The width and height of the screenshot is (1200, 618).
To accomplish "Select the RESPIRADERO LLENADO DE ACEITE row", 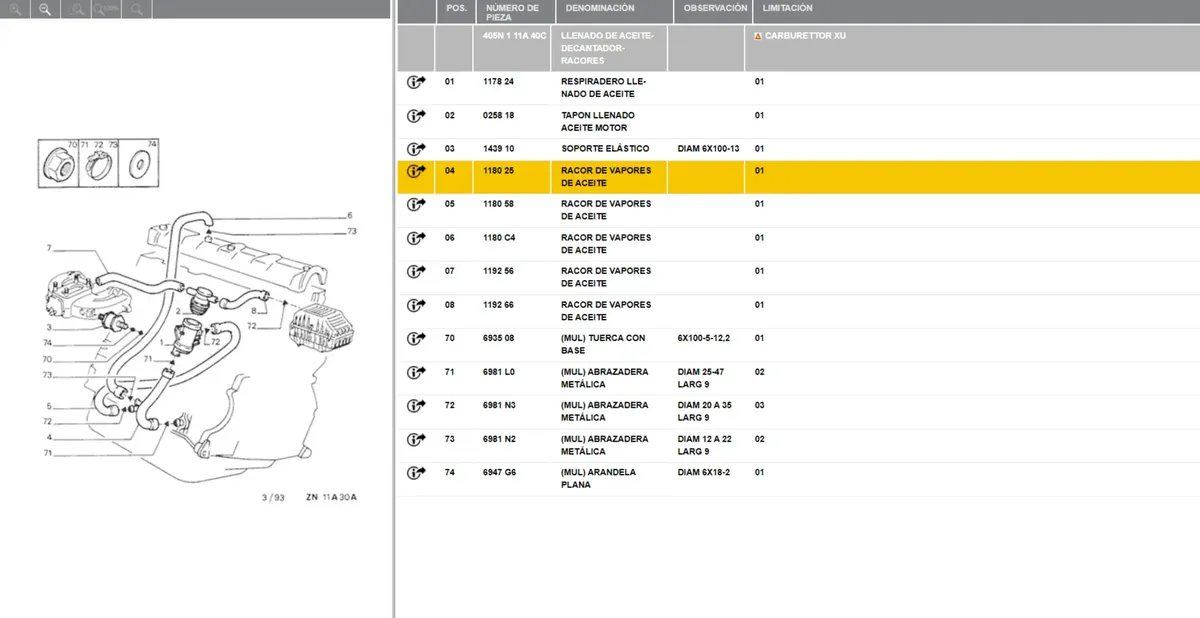I will pos(798,88).
